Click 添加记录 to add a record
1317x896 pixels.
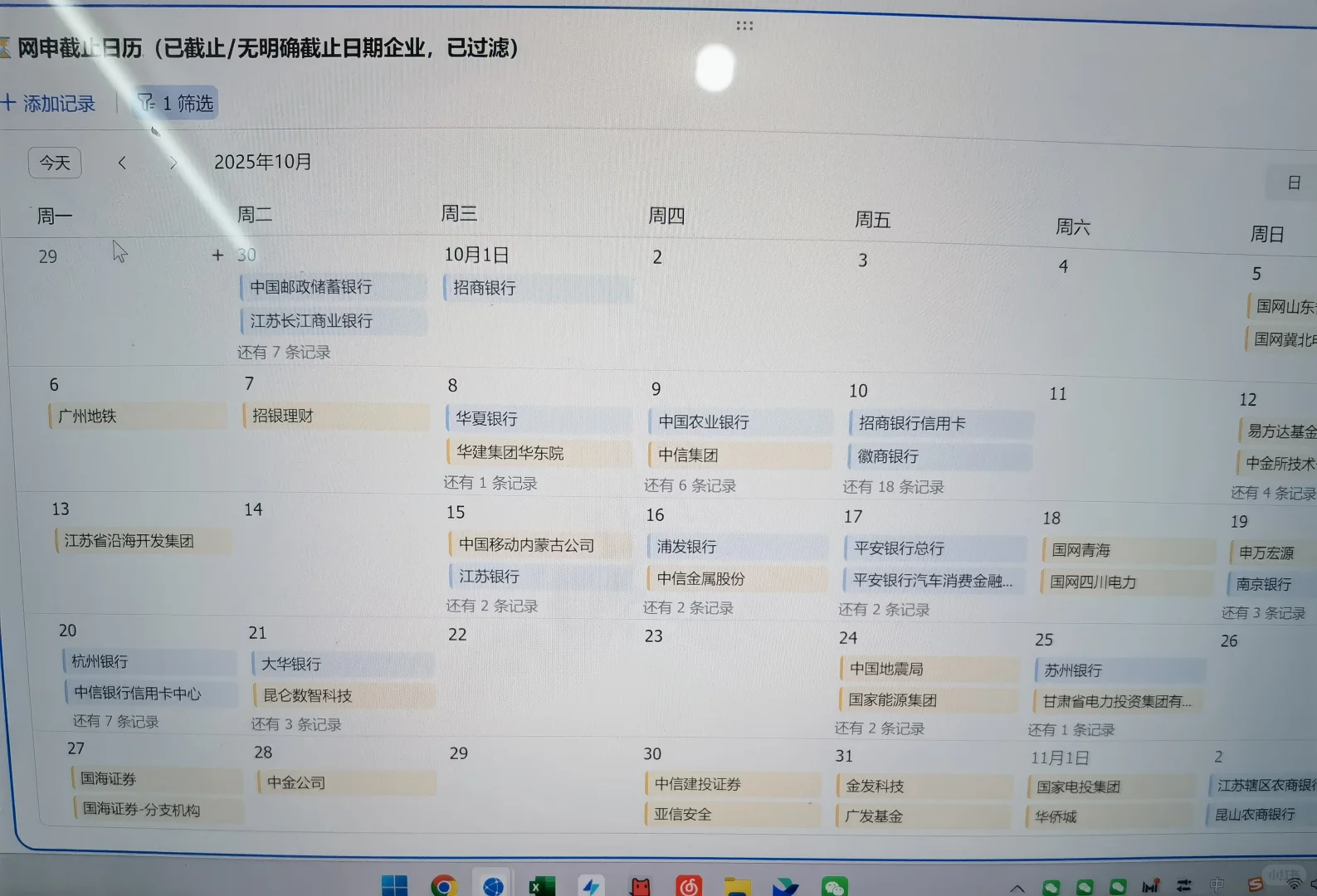pyautogui.click(x=48, y=104)
